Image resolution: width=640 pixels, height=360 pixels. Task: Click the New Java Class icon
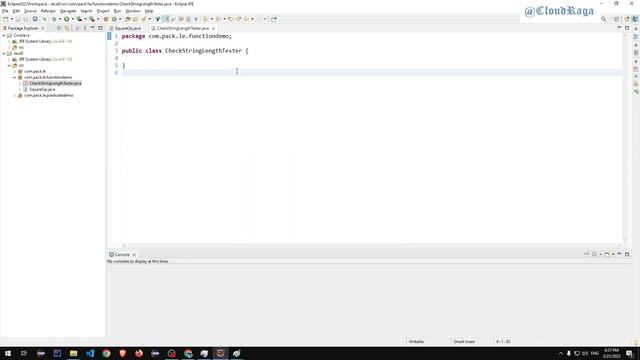[x=114, y=19]
